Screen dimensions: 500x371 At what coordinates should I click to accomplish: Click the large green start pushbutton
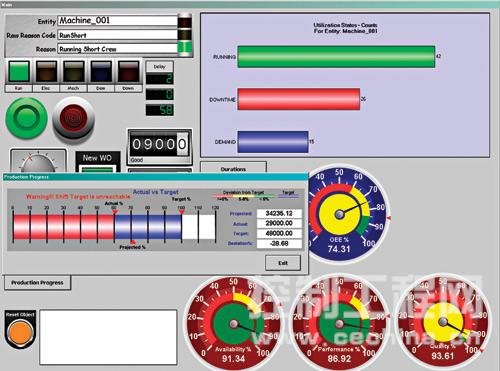26,118
